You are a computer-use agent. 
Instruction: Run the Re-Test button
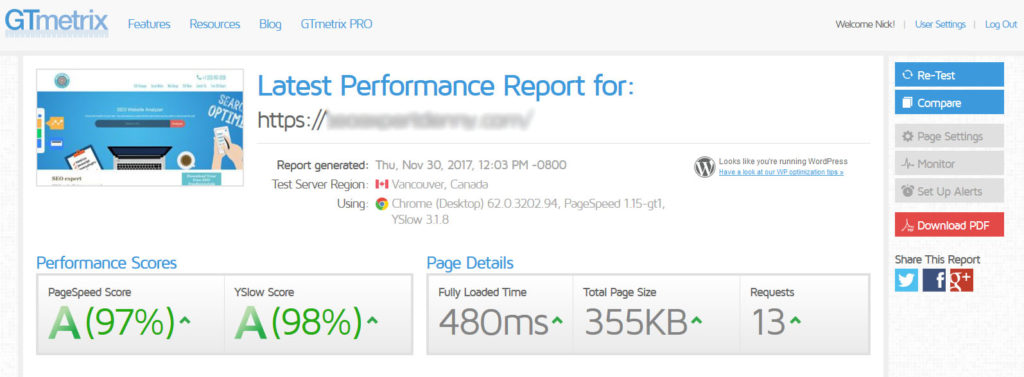(949, 74)
